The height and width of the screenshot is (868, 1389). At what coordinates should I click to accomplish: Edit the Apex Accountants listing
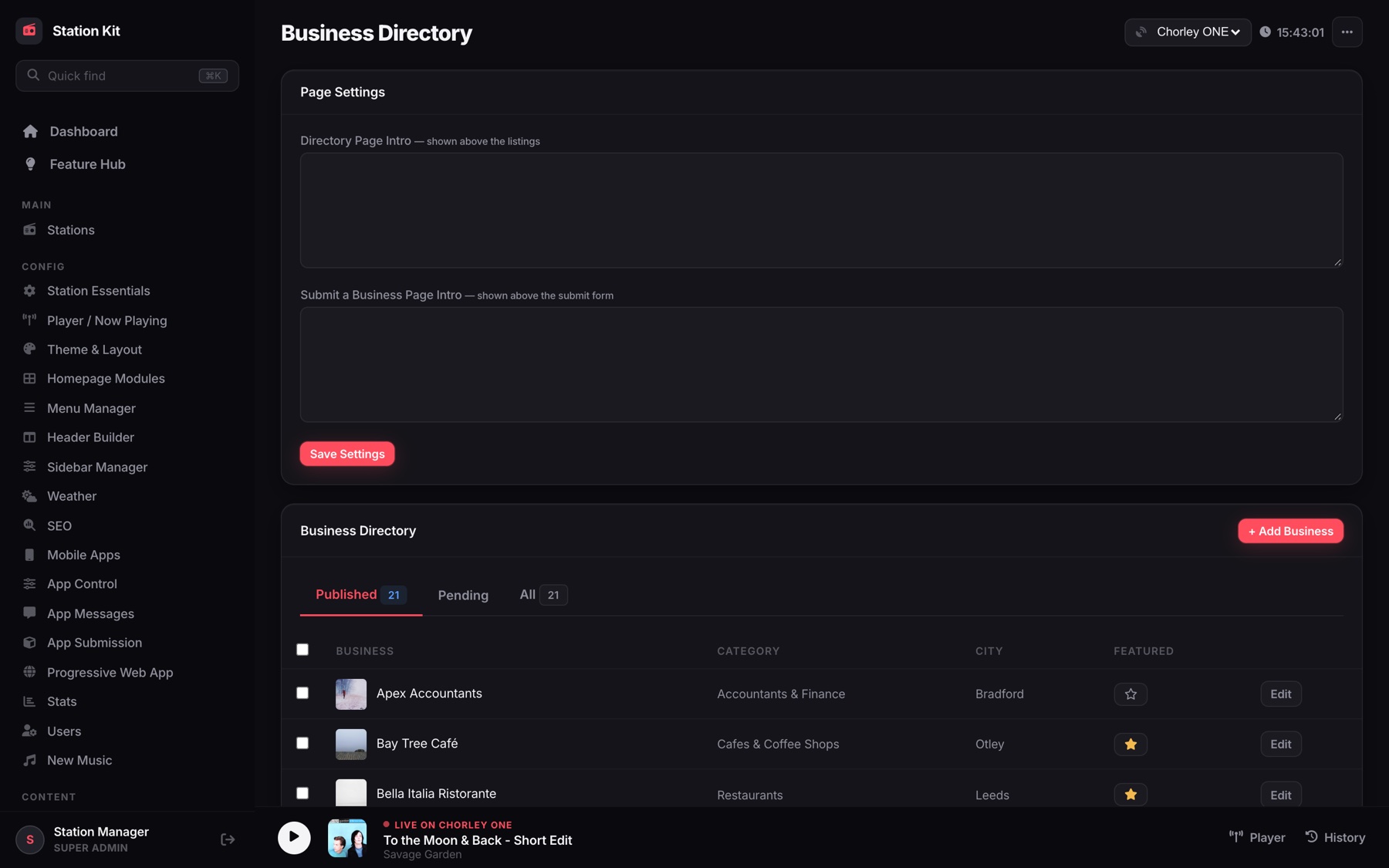click(1281, 694)
